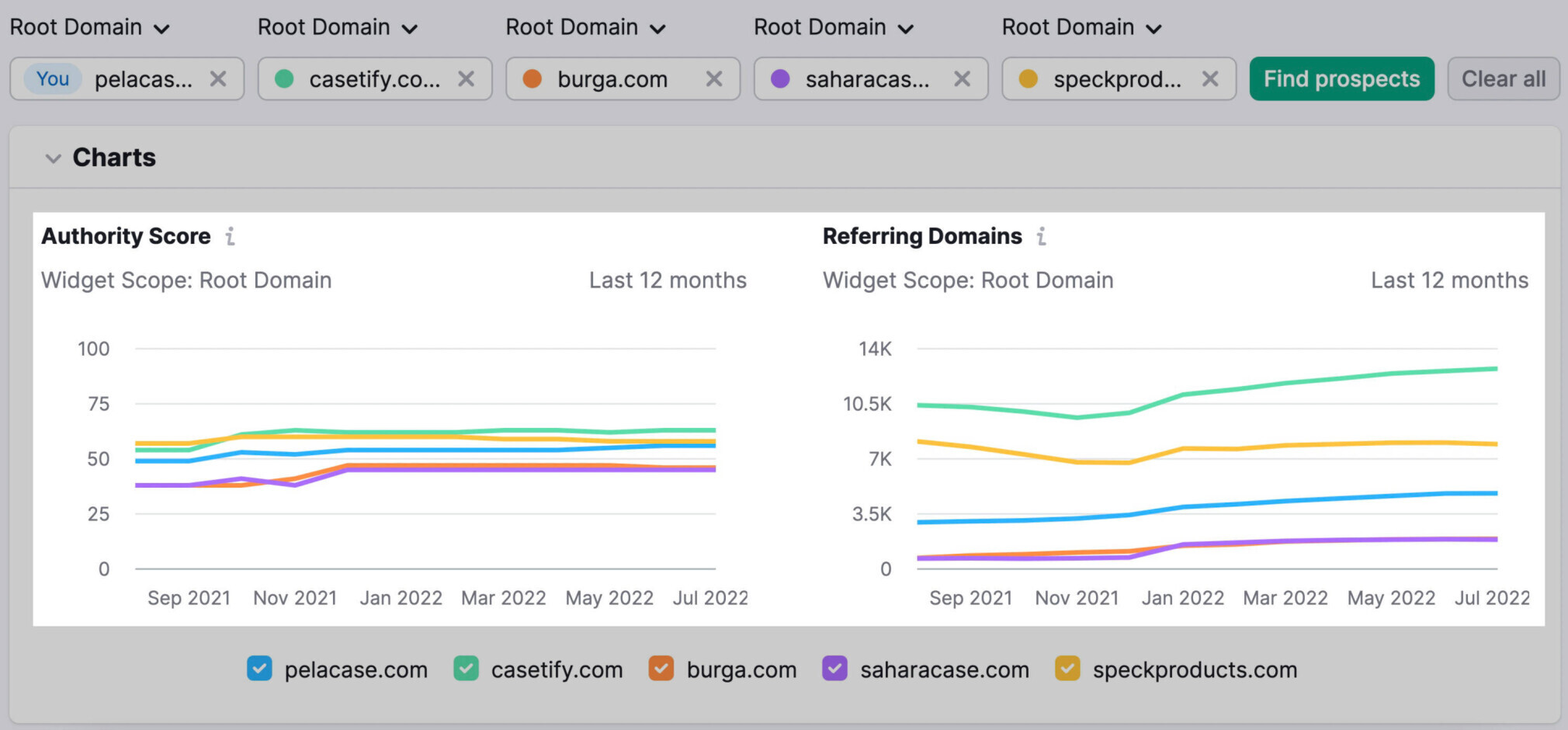This screenshot has width=1568, height=730.
Task: Uncheck pelacase.com legend checkbox
Action: (x=259, y=669)
